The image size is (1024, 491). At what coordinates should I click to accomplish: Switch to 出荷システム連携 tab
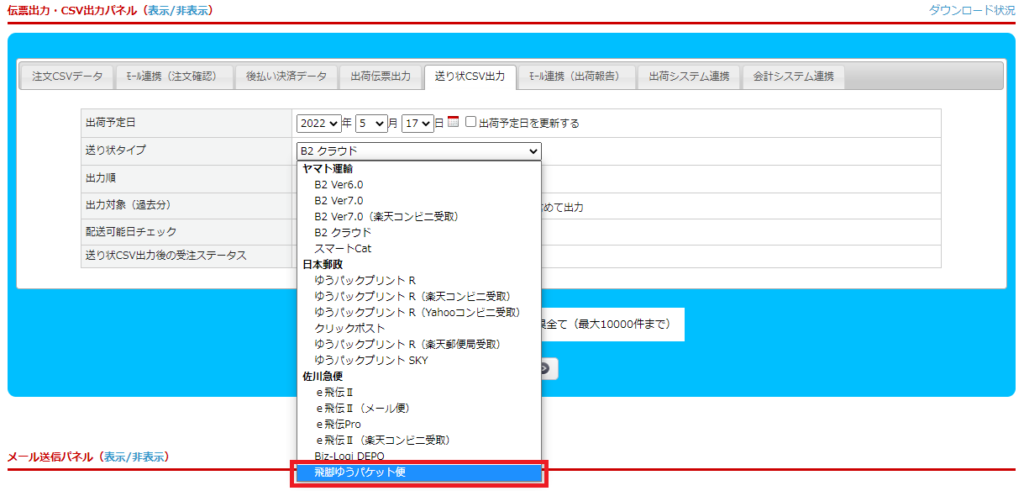689,76
